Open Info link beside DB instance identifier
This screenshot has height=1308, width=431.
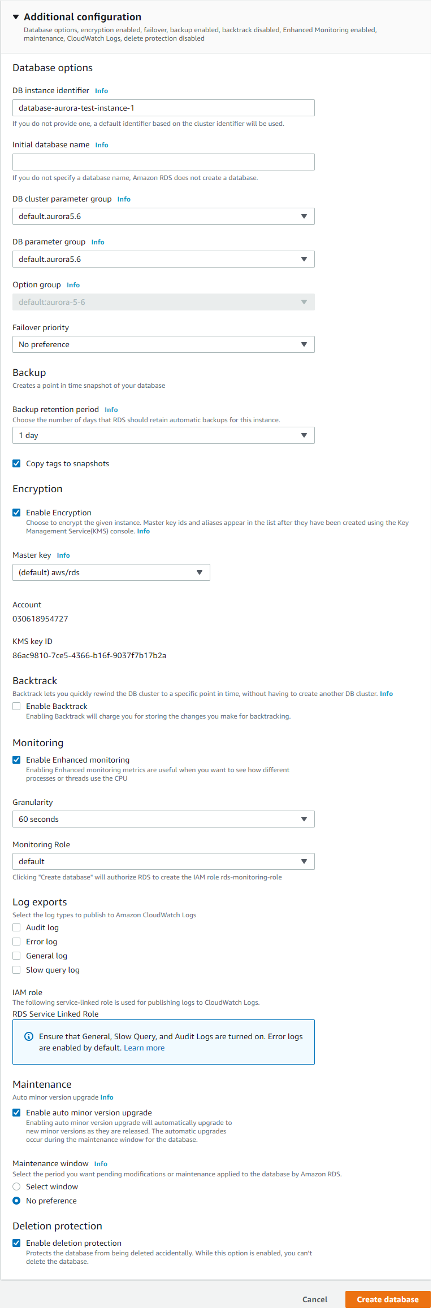coord(101,90)
